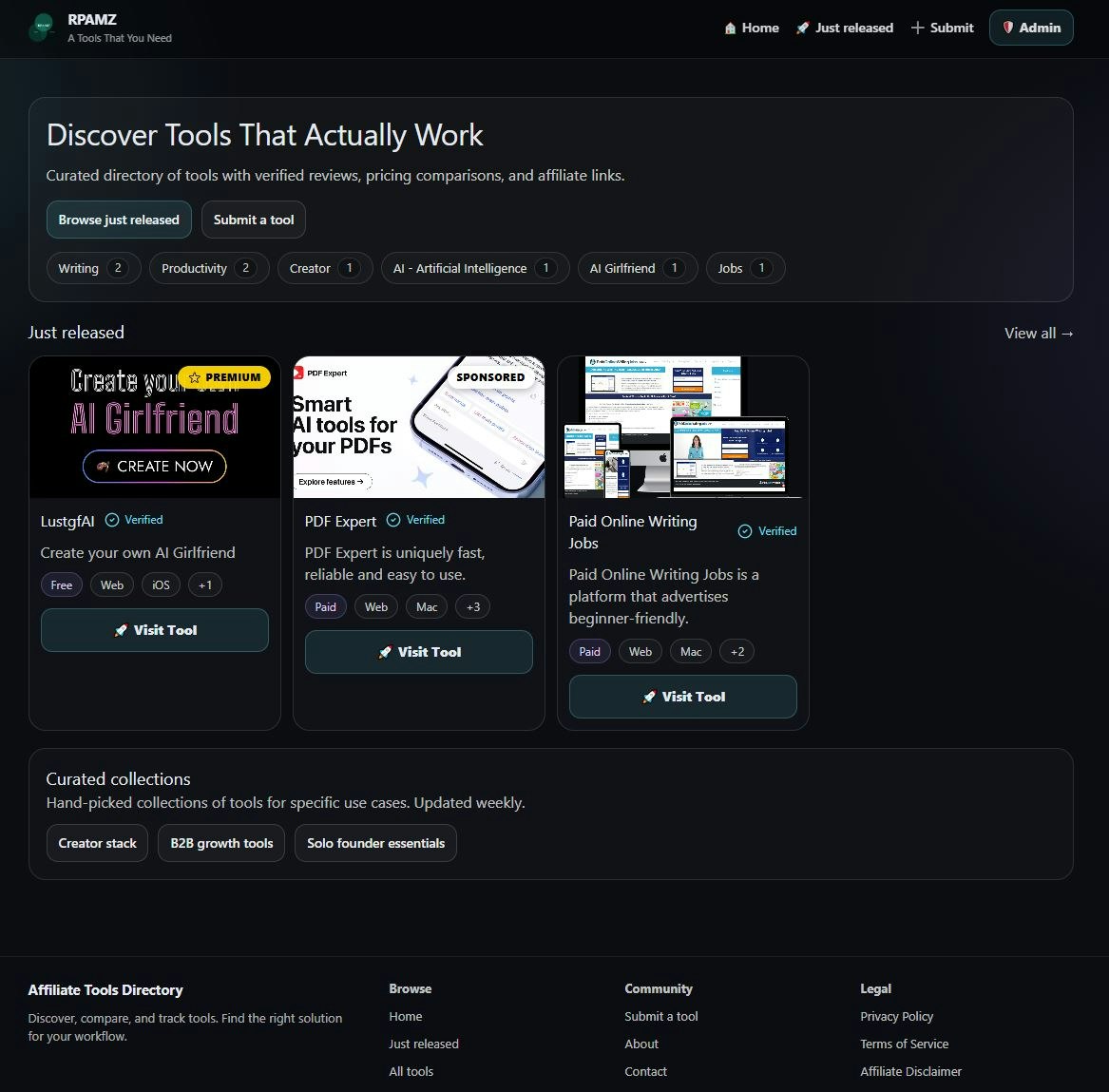
Task: Click the Web tag on LustgfAI card
Action: [112, 584]
